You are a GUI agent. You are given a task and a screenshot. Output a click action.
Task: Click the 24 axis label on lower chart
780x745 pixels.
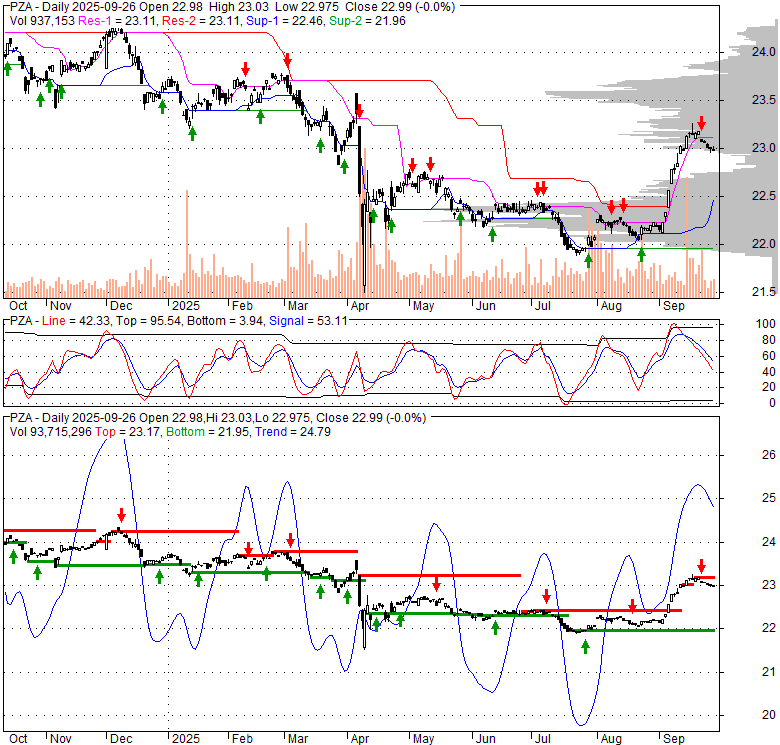tap(769, 542)
